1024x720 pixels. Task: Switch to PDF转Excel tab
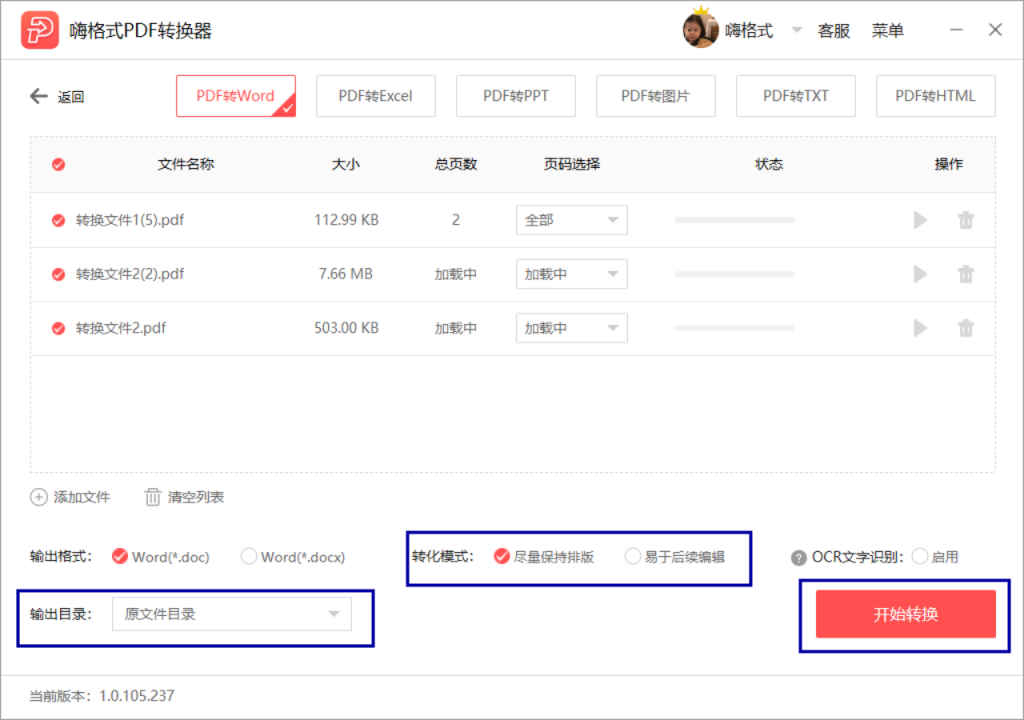[x=376, y=96]
